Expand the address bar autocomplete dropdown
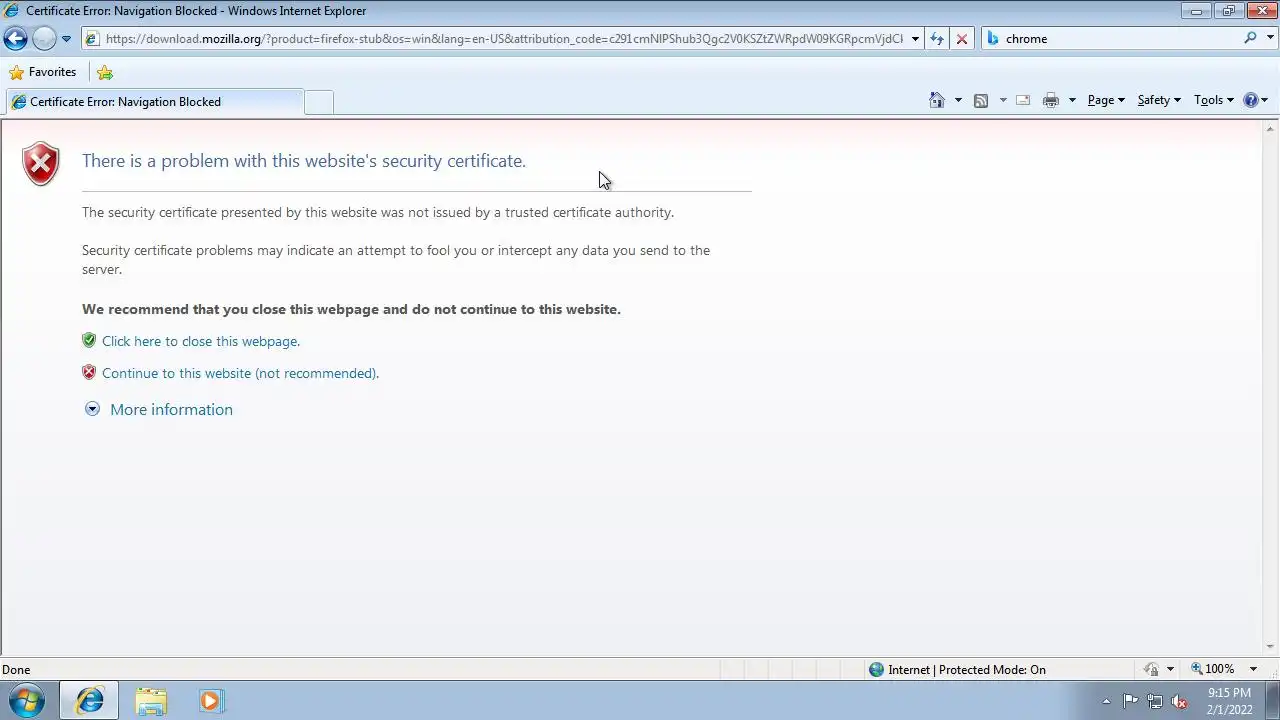 (915, 39)
